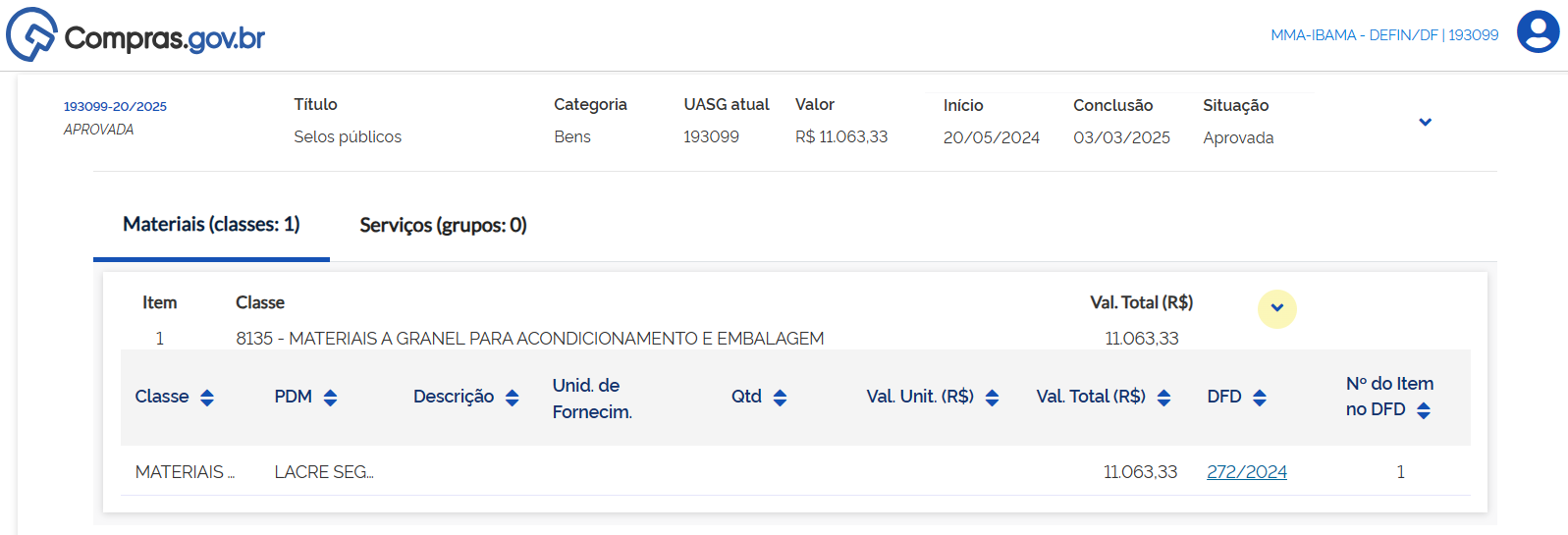Sort table by Classe column arrows
The width and height of the screenshot is (1568, 535).
click(207, 398)
